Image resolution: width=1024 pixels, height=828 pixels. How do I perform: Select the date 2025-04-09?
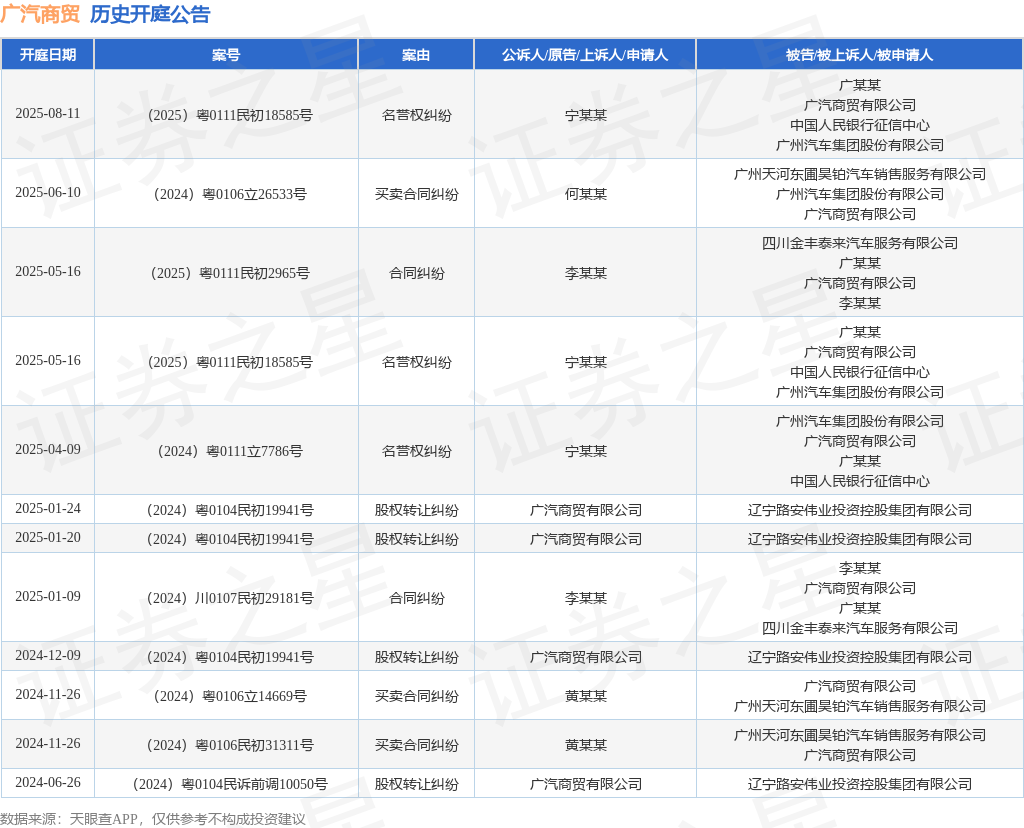pyautogui.click(x=48, y=450)
